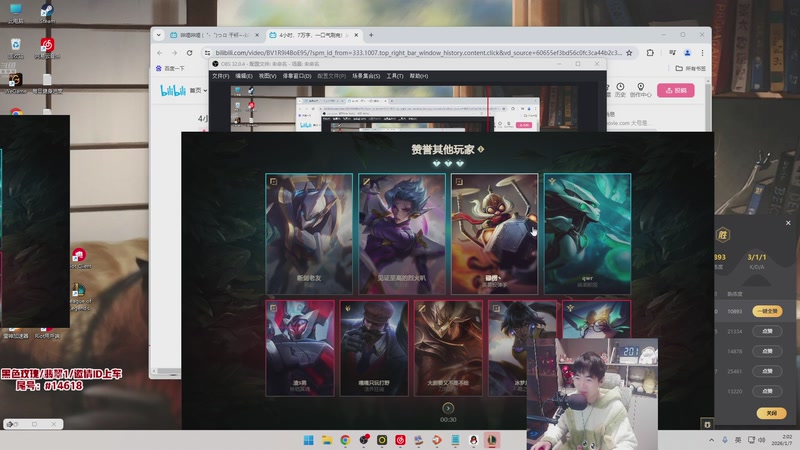Honor the helicopter champion card in top row

[494, 234]
